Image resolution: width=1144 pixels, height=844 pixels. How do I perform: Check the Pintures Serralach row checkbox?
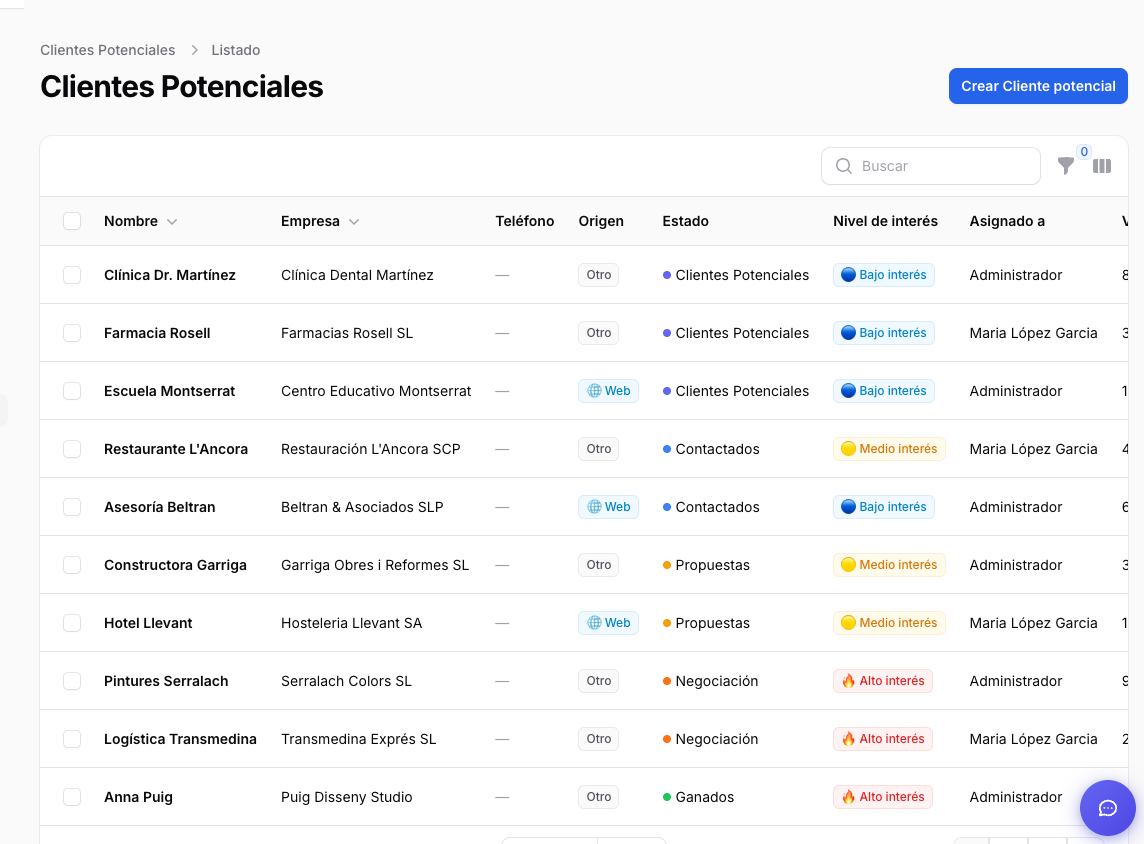pyautogui.click(x=72, y=681)
